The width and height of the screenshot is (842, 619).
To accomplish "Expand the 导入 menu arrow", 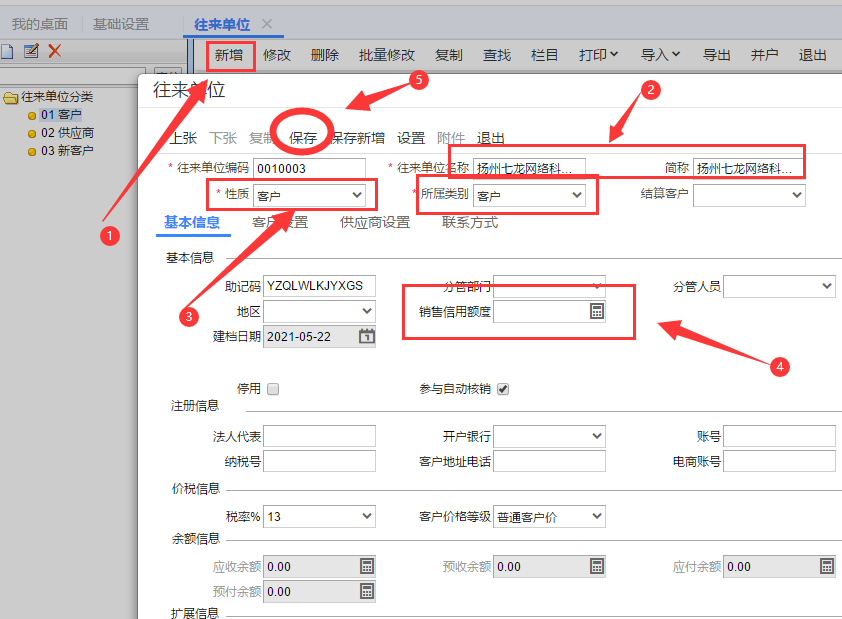I will click(x=676, y=54).
